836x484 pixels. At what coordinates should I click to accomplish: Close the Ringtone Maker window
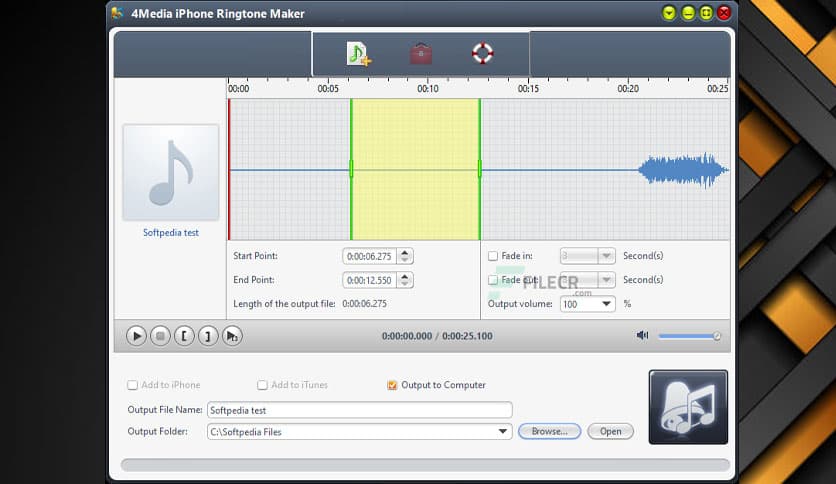coord(724,13)
